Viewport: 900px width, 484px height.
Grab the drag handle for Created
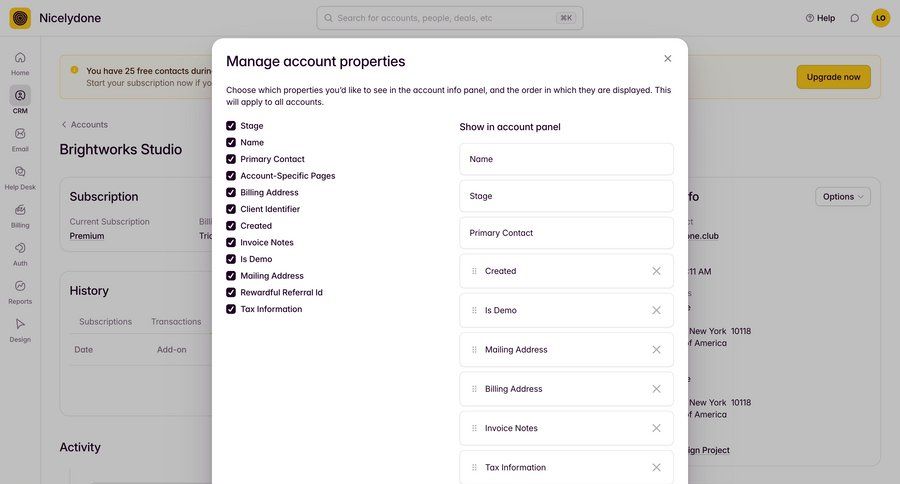[x=474, y=271]
